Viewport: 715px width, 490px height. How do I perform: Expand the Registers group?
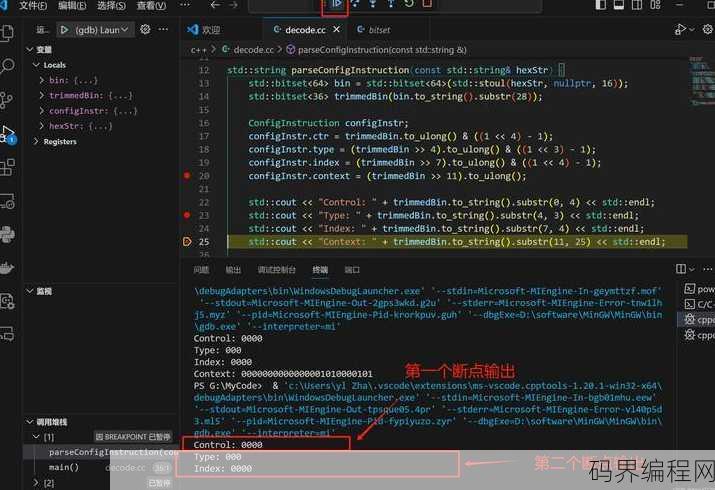[x=36, y=142]
